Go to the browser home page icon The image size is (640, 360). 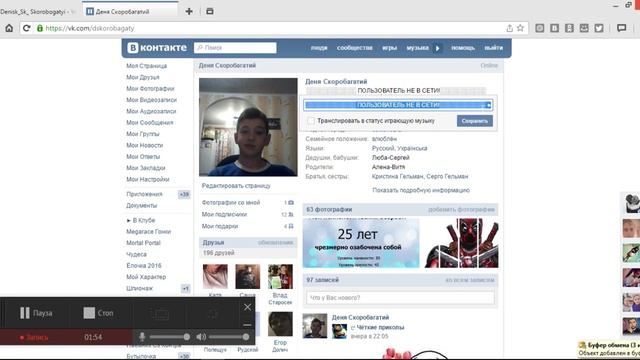[x=9, y=28]
